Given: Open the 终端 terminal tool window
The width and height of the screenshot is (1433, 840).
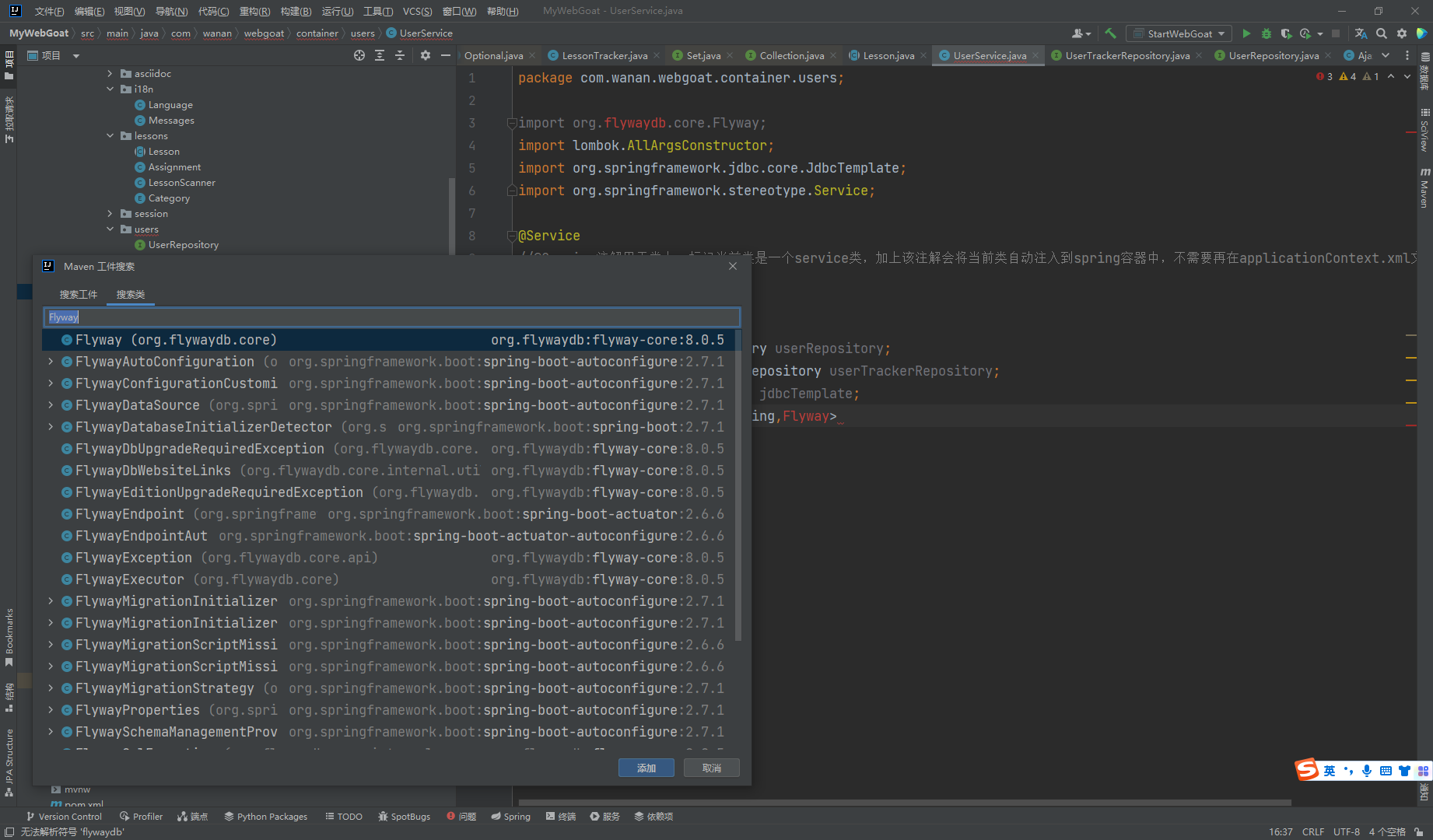Looking at the screenshot, I should 561,817.
